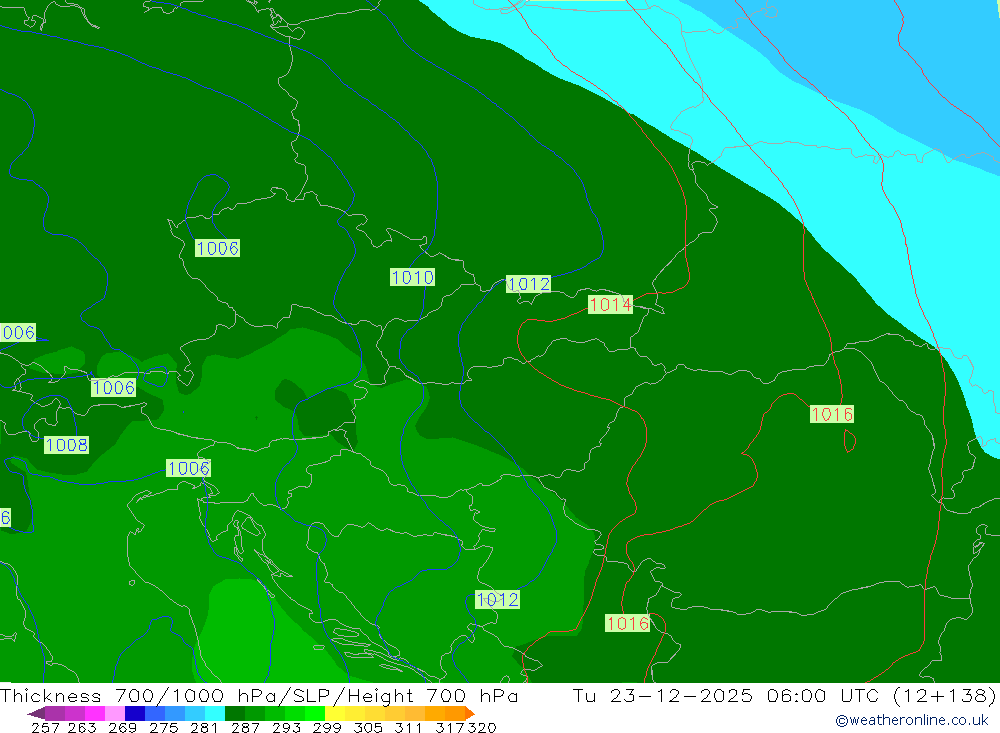Click the legend value 305
The height and width of the screenshot is (733, 1000).
click(367, 727)
